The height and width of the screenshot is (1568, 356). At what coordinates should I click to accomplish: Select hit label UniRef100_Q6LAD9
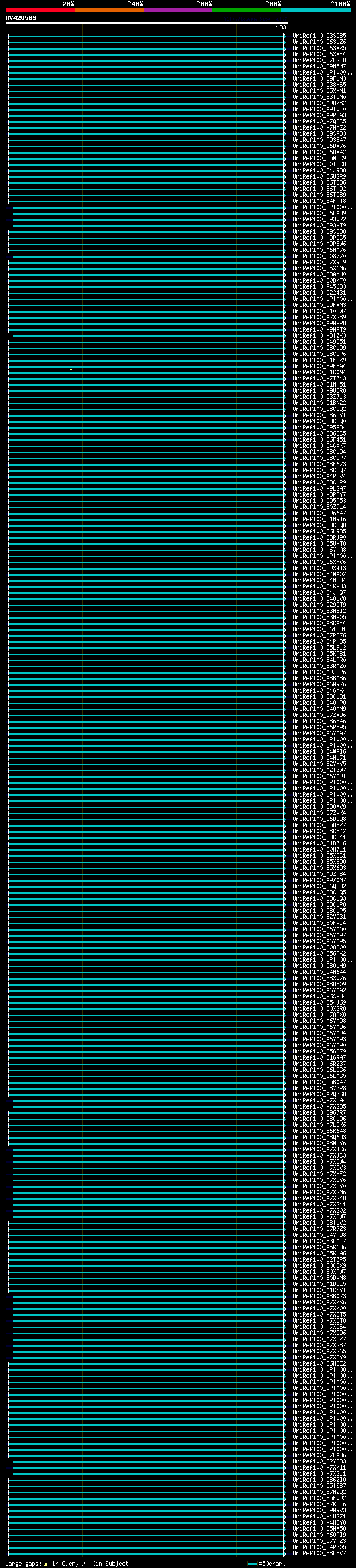click(319, 213)
